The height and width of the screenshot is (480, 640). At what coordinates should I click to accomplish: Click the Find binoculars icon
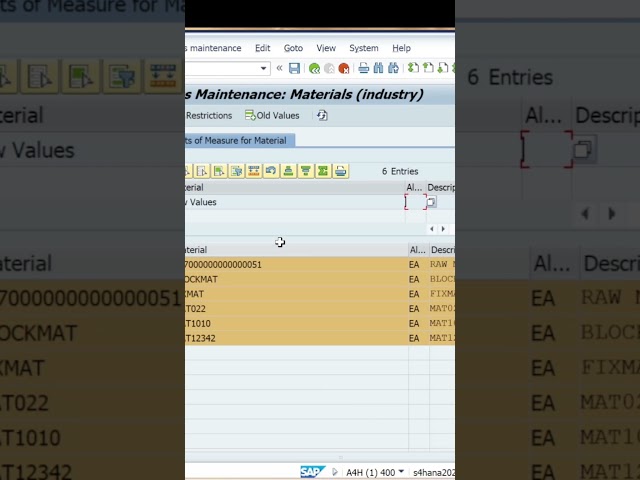pos(378,68)
